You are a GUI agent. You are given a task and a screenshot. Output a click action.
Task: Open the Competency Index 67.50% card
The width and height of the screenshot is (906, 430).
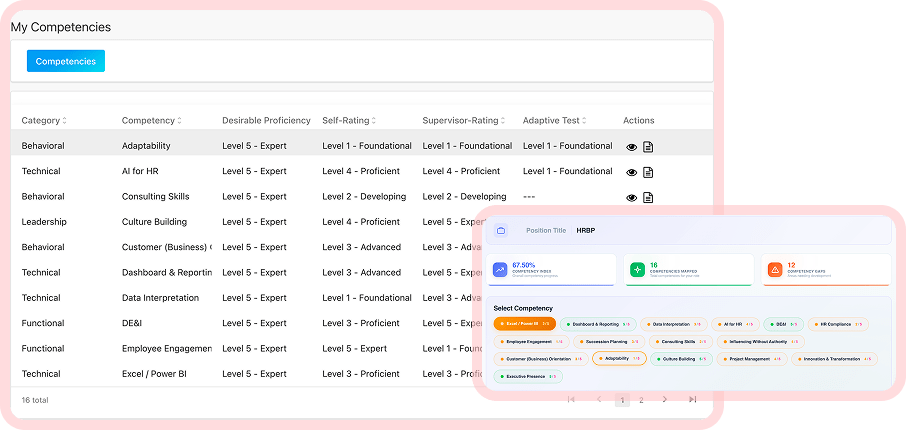(551, 269)
